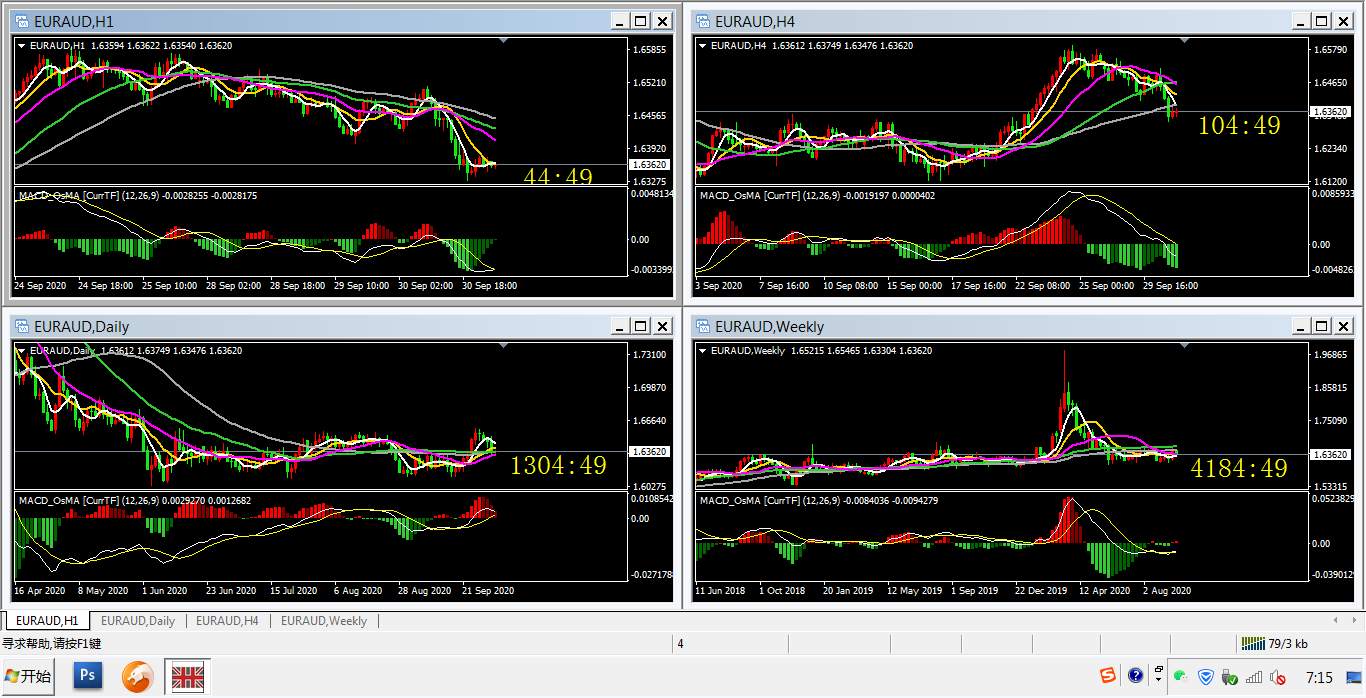Open the Weekly chart symbol dropdown arrow

[x=703, y=350]
